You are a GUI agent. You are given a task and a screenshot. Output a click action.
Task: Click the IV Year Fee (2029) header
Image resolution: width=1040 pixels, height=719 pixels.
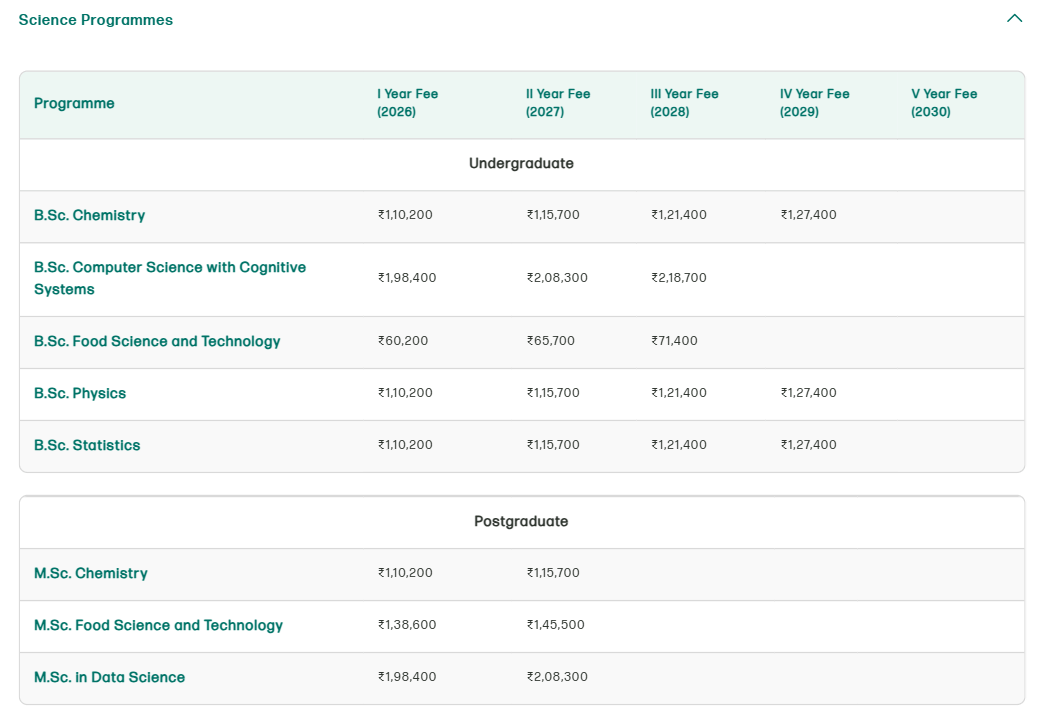(x=814, y=103)
